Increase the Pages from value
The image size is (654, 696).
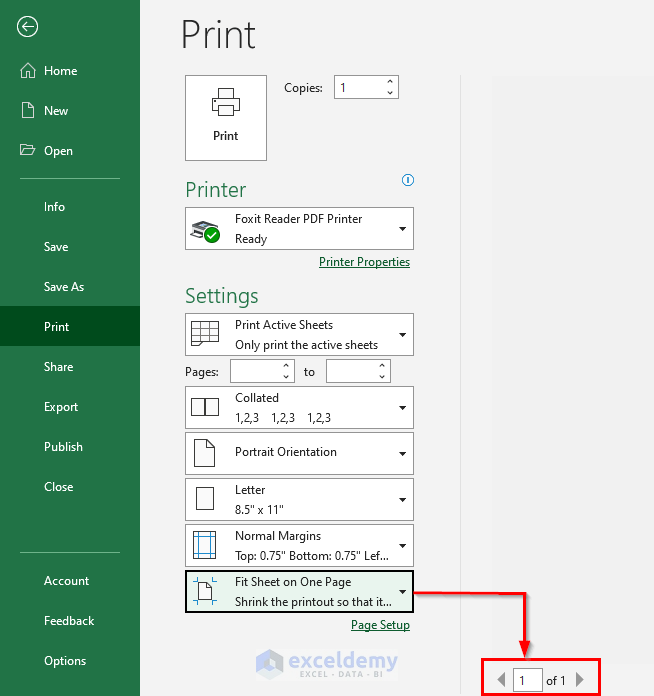[x=286, y=365]
